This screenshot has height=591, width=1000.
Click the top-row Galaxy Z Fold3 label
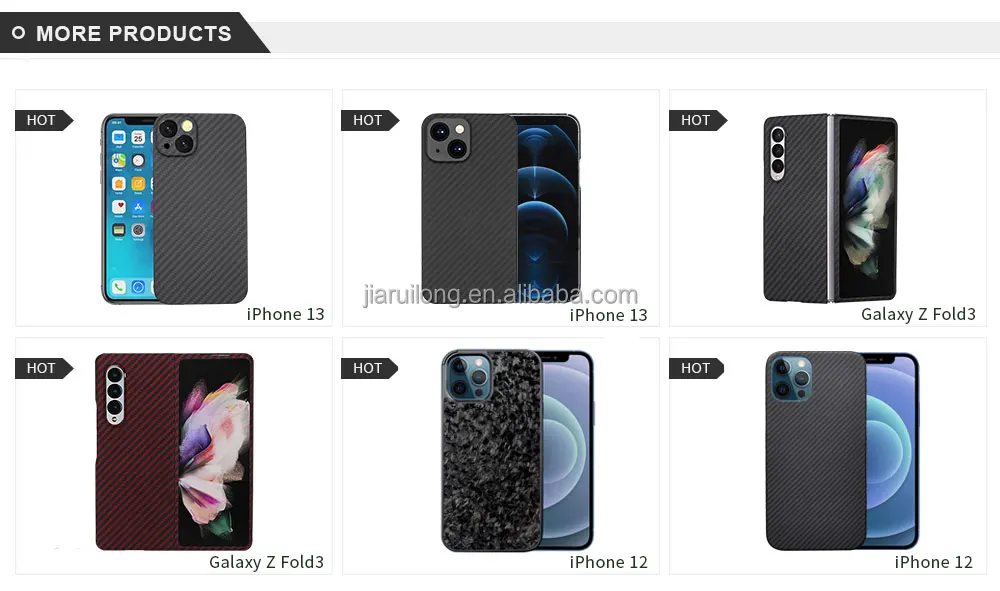pos(918,314)
